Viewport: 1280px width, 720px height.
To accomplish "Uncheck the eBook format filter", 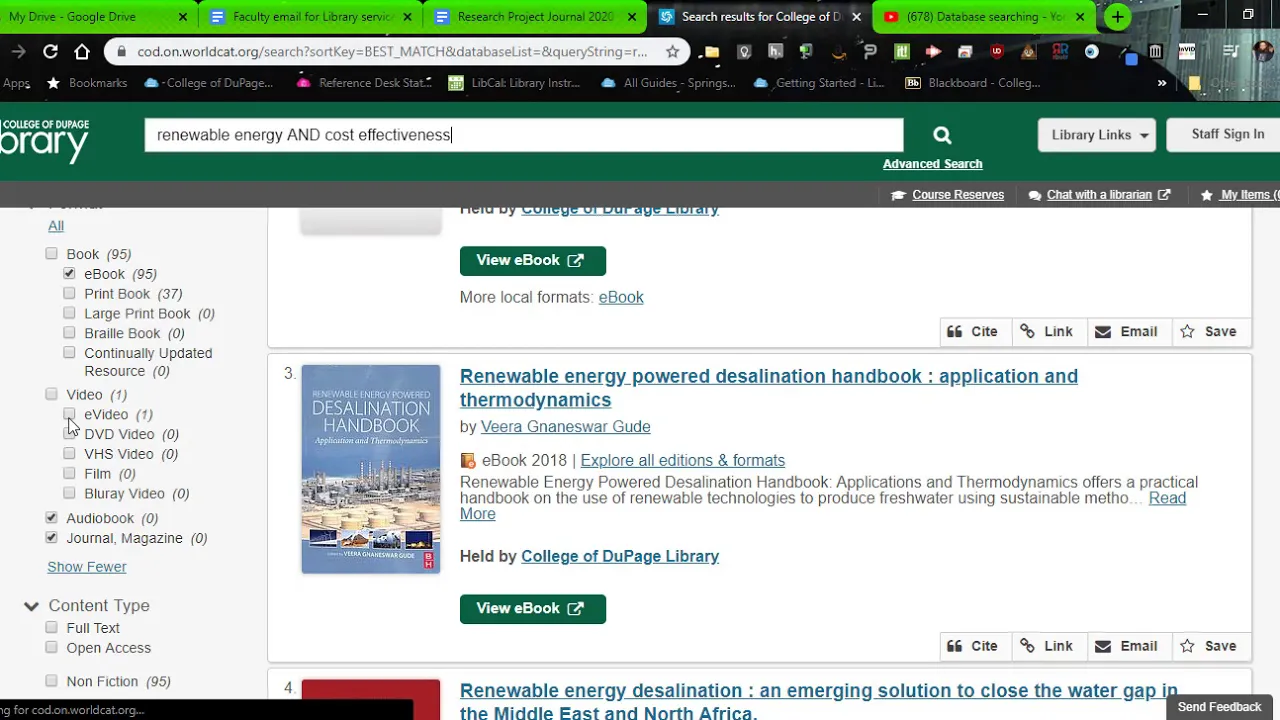I will tap(69, 273).
